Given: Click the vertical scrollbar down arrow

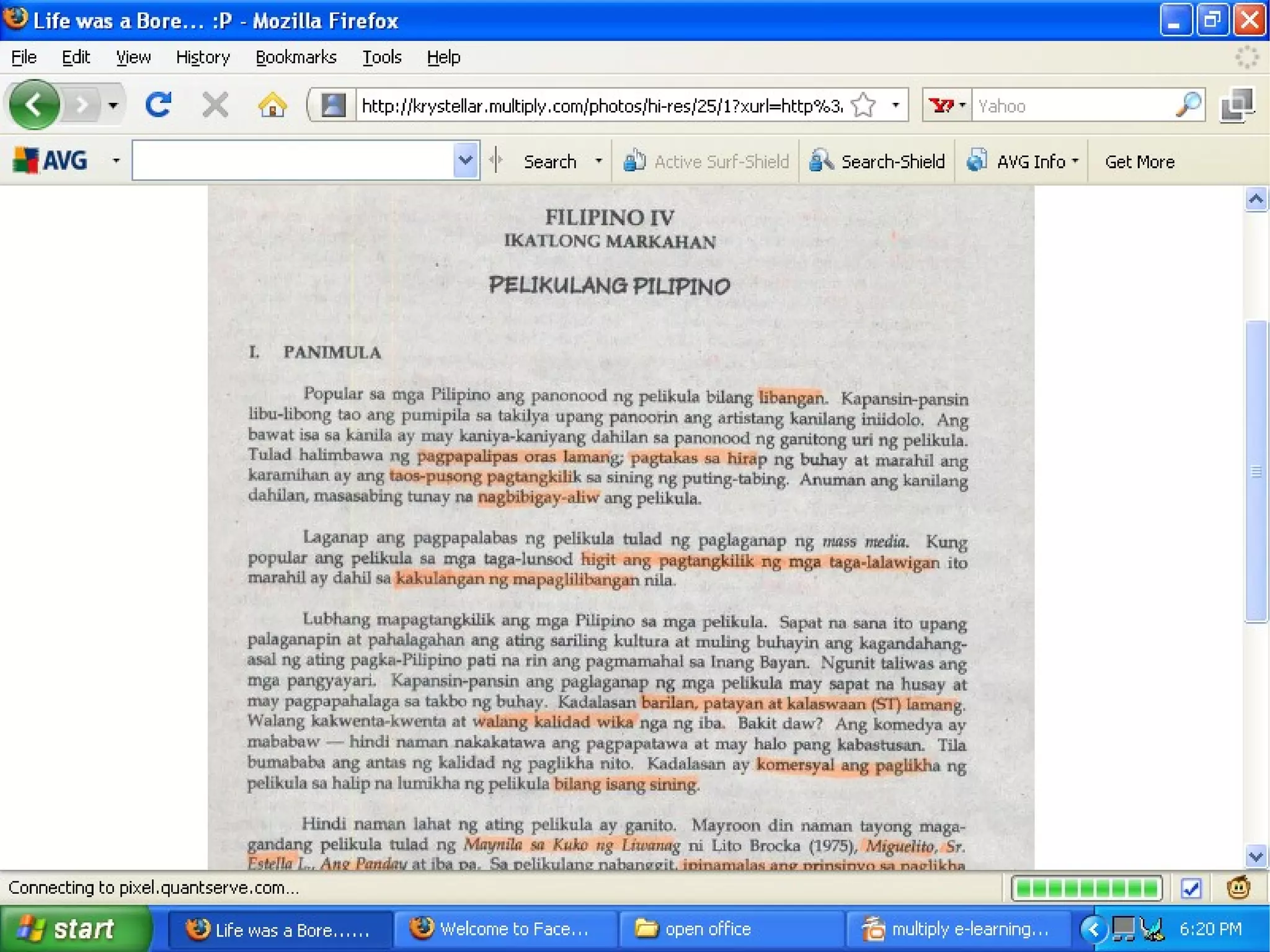Looking at the screenshot, I should click(1256, 856).
